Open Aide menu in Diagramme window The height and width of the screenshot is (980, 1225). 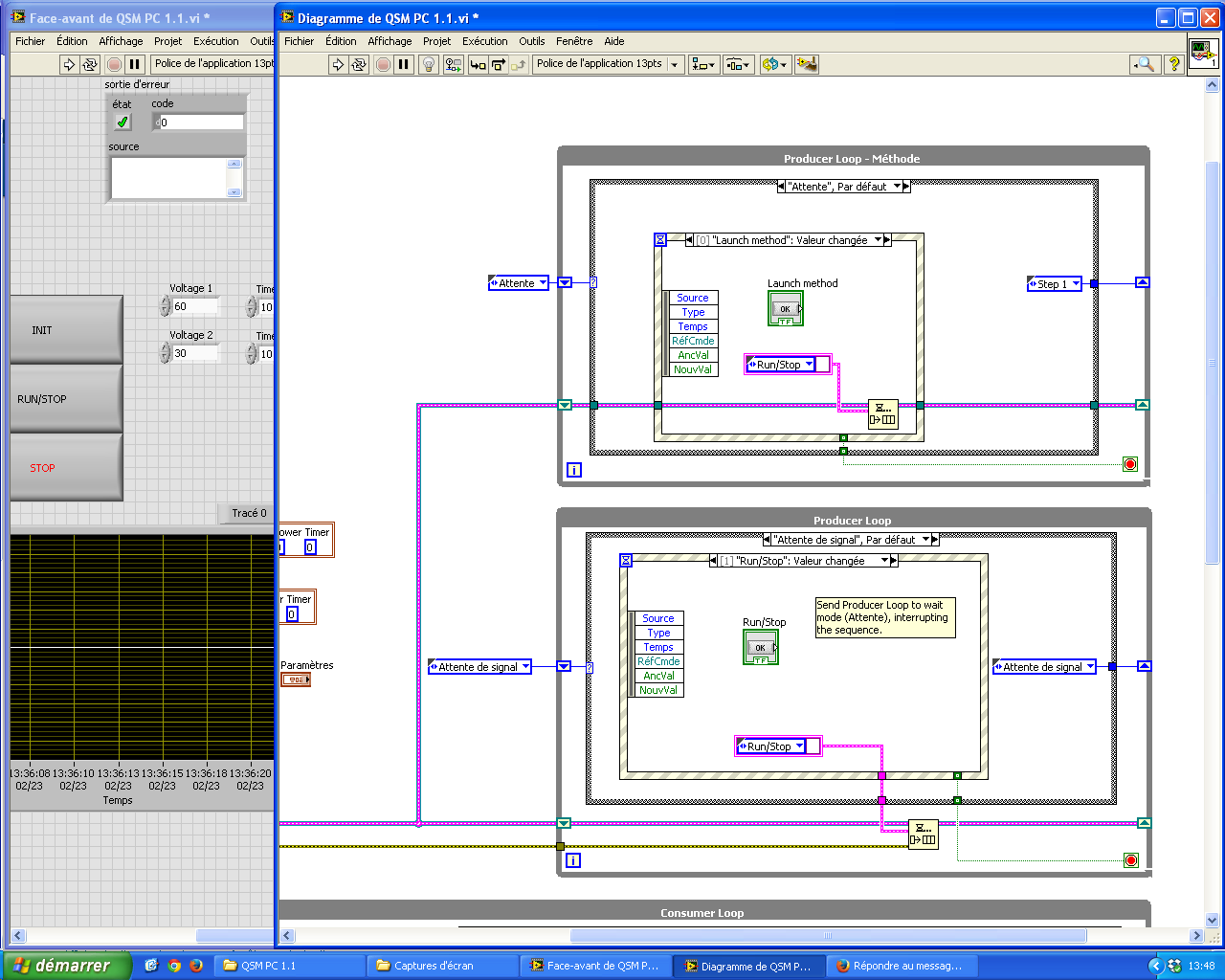point(614,41)
